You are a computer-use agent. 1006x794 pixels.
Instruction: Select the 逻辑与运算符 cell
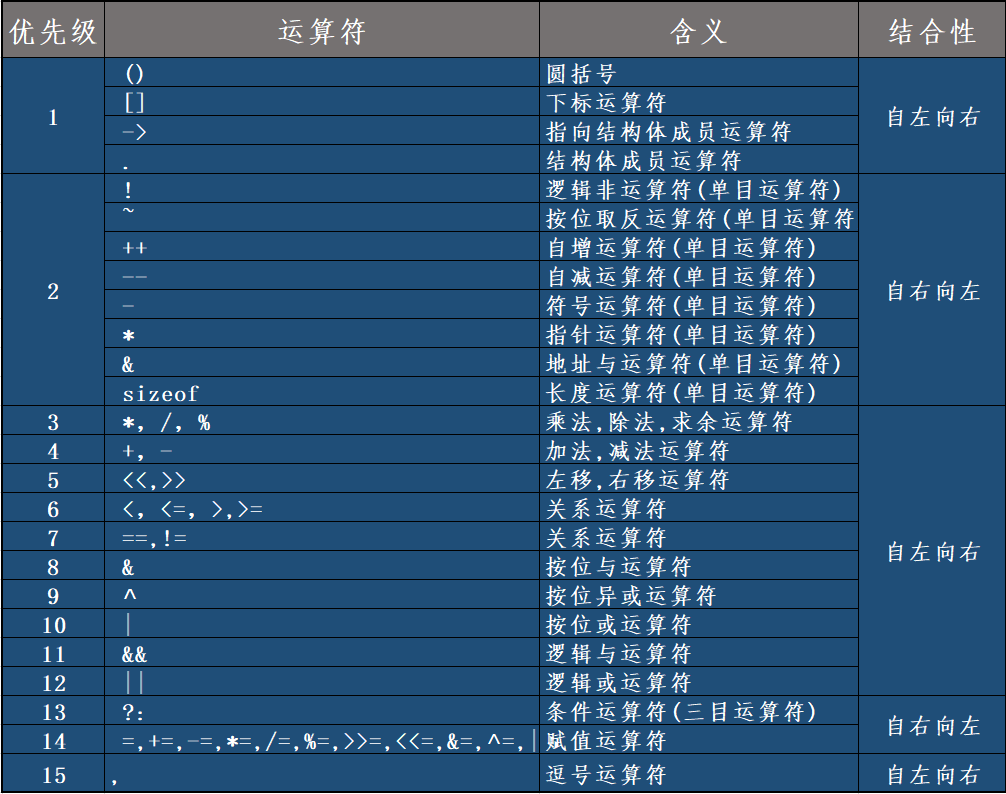[x=699, y=652]
